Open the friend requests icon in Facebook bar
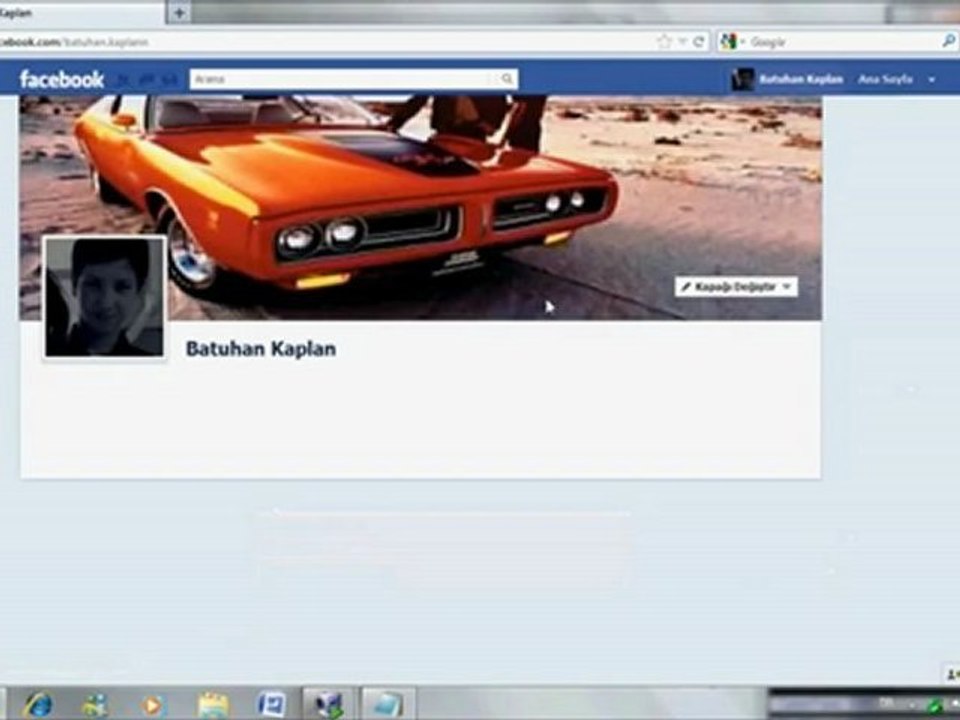 pyautogui.click(x=123, y=80)
